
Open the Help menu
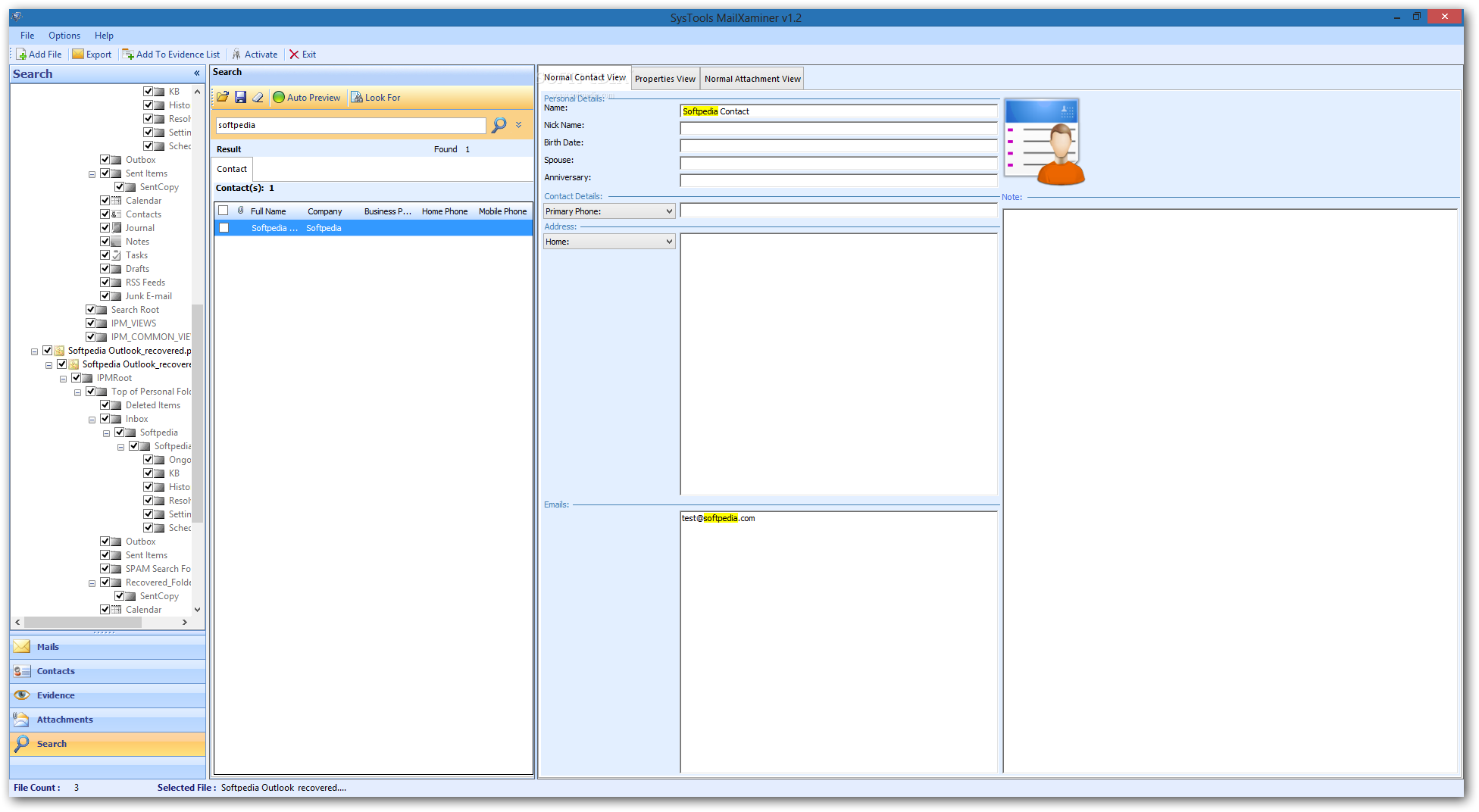click(104, 36)
